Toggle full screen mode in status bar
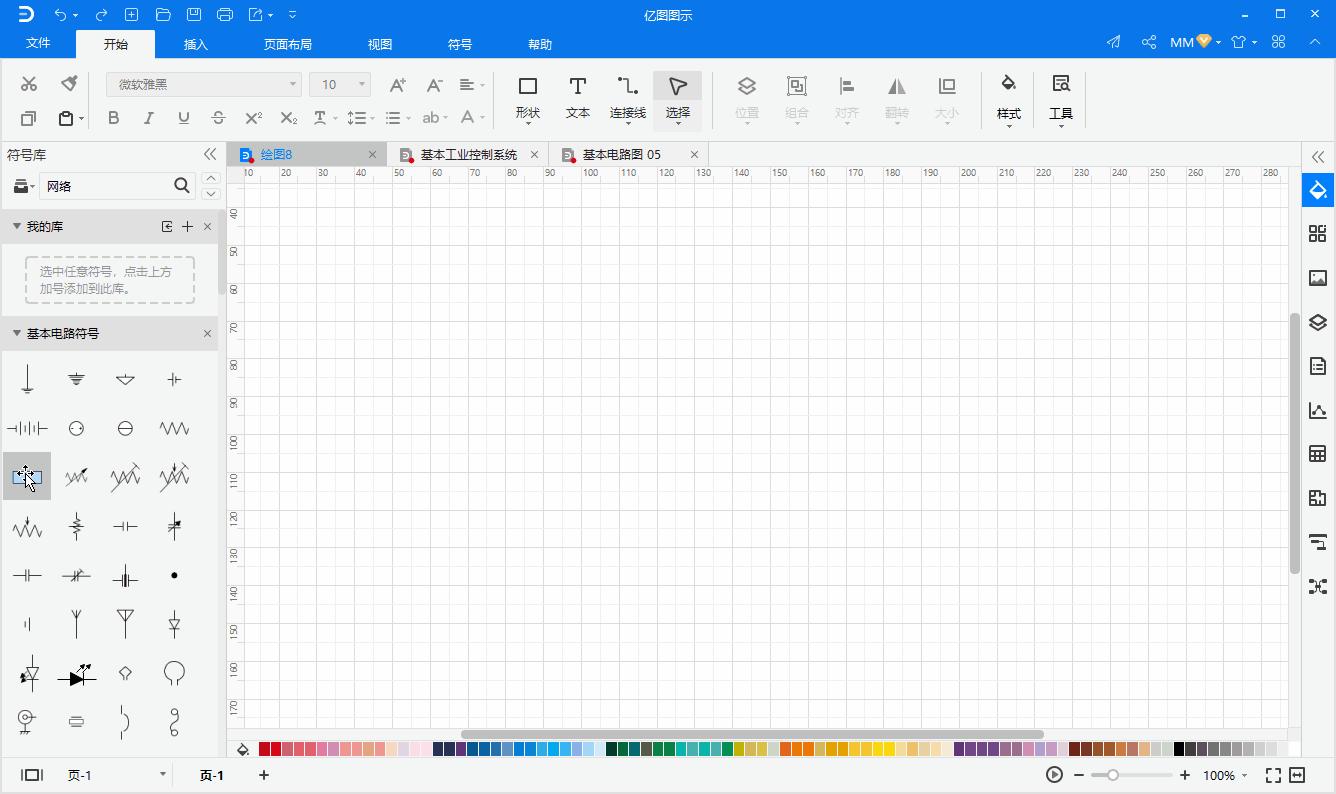The width and height of the screenshot is (1336, 794). click(1273, 775)
